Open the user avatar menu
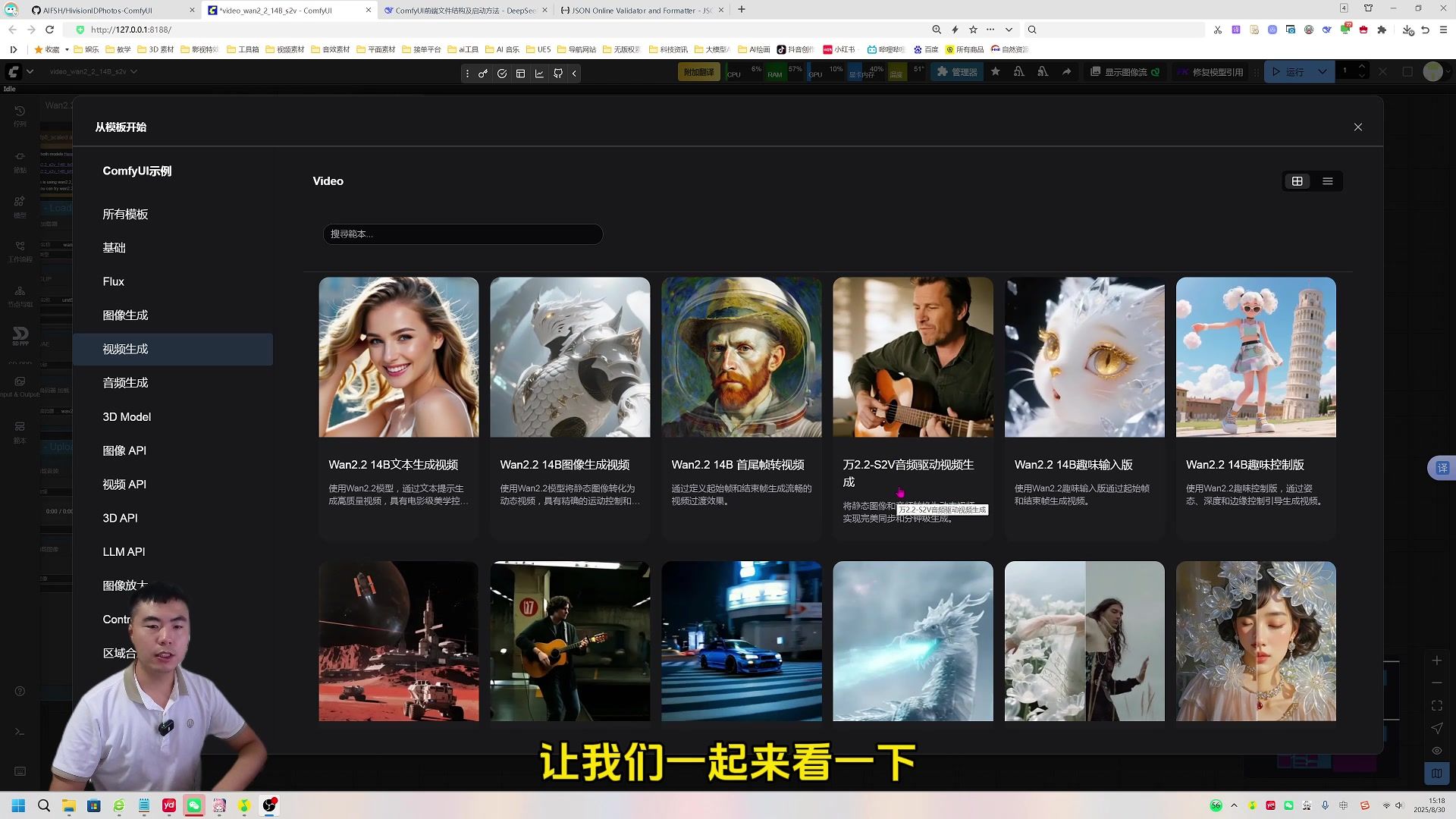 tap(1432, 71)
